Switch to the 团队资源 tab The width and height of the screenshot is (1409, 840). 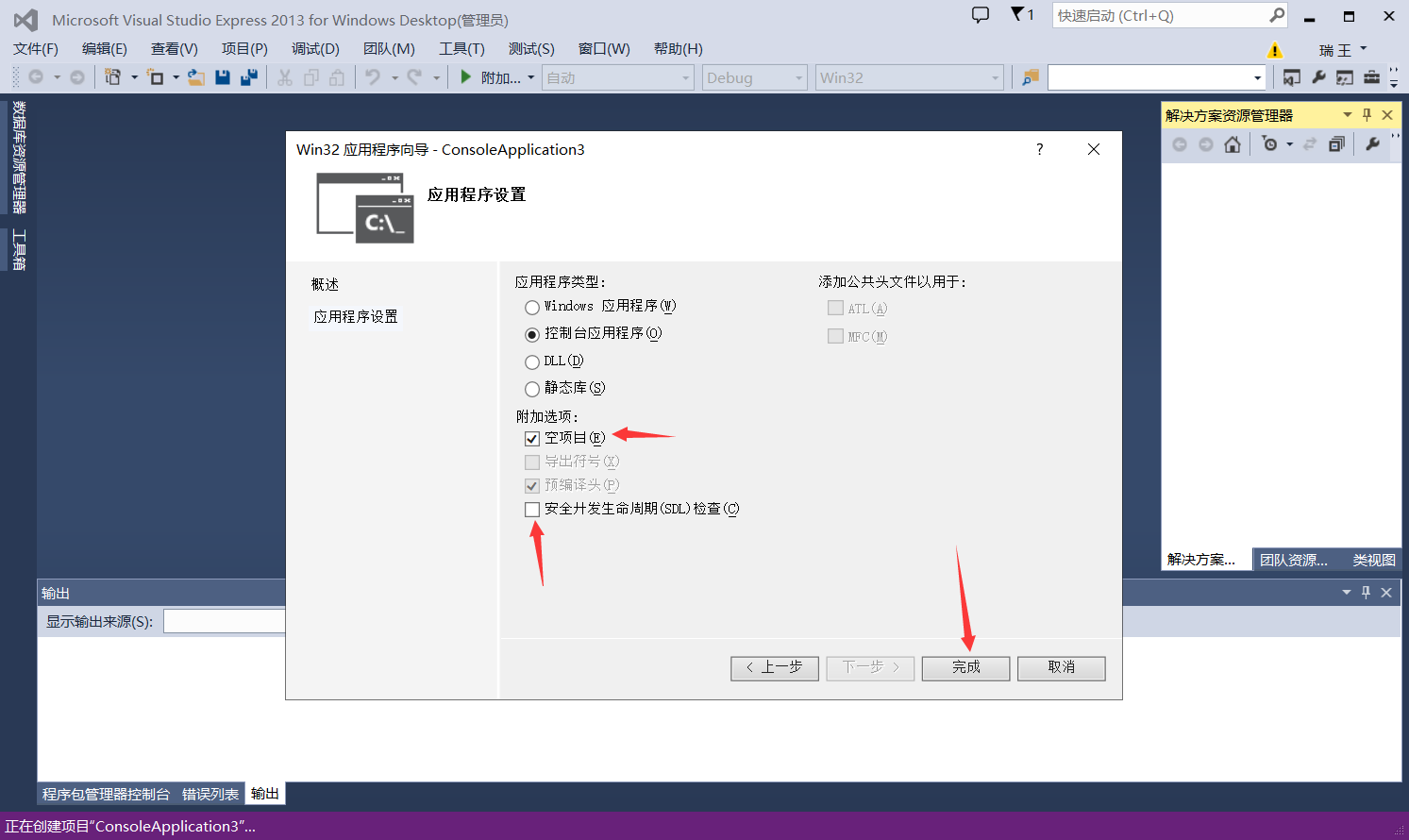click(x=1294, y=560)
